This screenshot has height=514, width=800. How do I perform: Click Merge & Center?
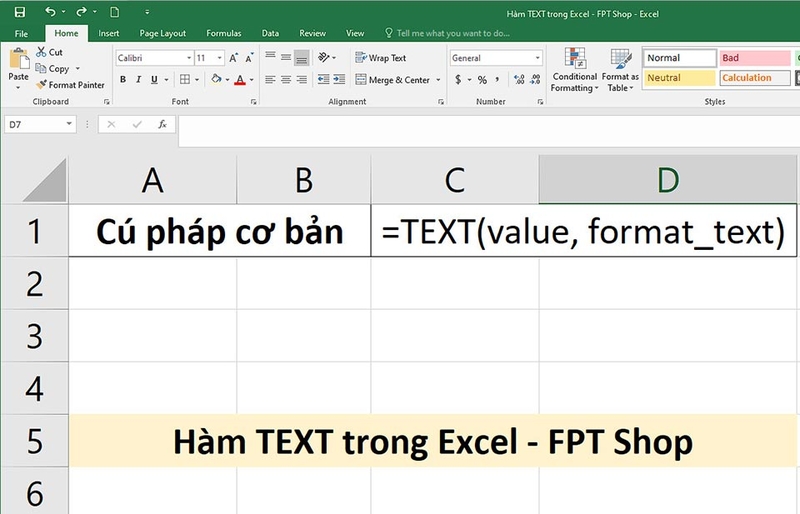pos(393,80)
